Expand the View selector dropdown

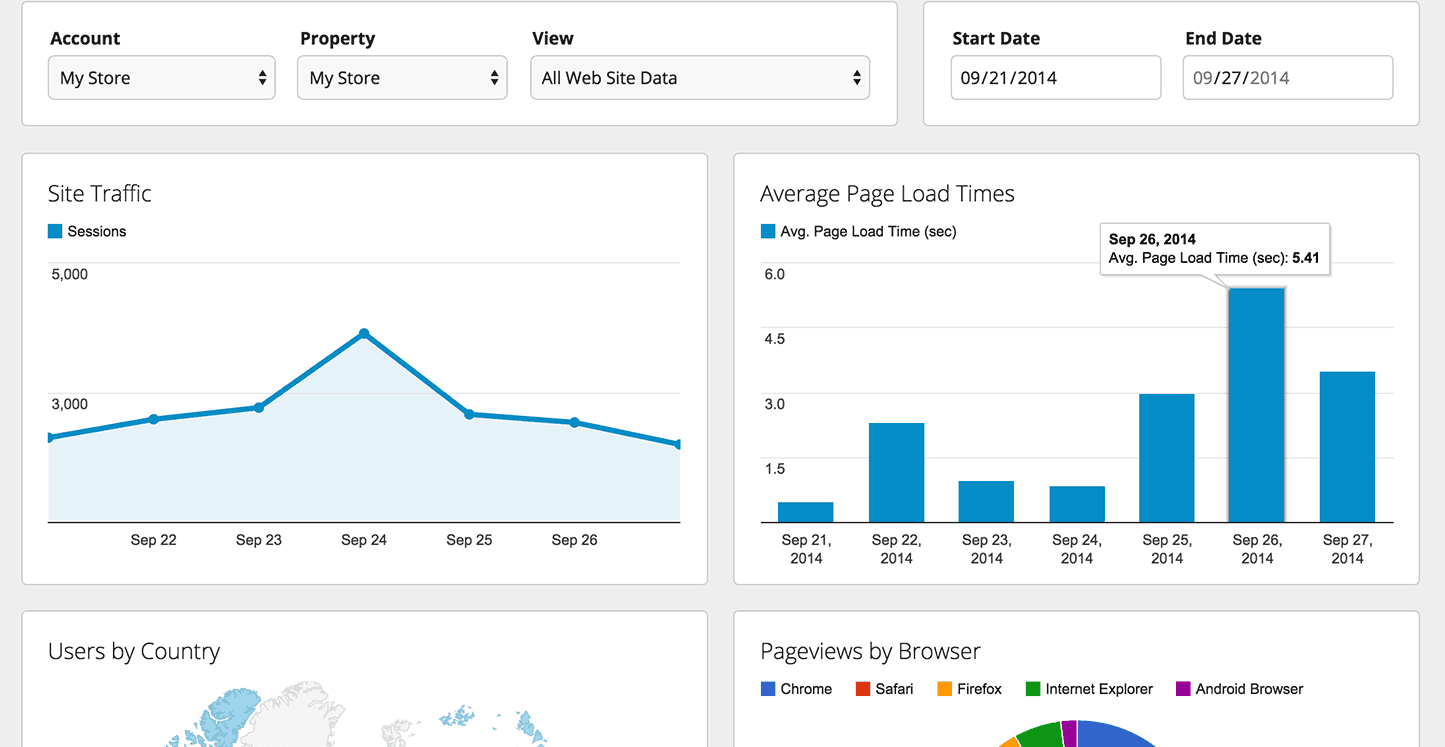point(700,78)
